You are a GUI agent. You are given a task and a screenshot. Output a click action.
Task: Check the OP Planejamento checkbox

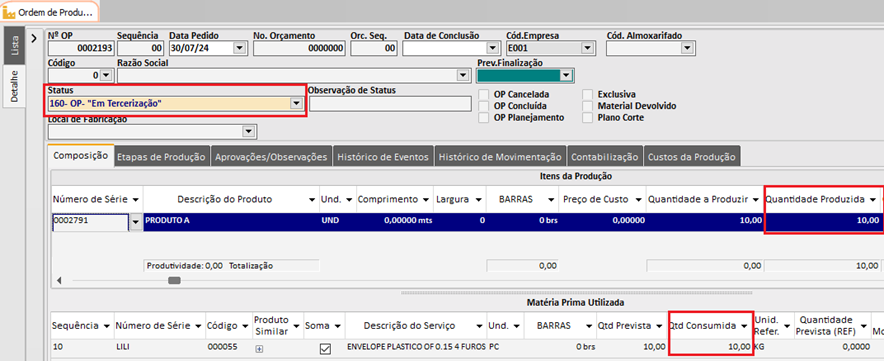tap(483, 117)
